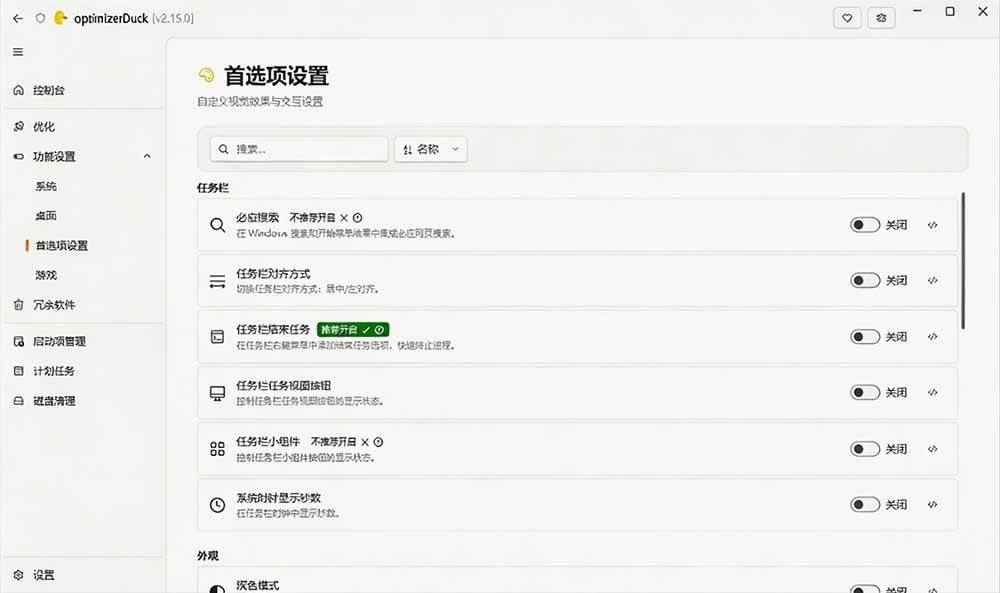Click the vertical scrollbar of the settings list
This screenshot has width=1000, height=593.
(963, 261)
